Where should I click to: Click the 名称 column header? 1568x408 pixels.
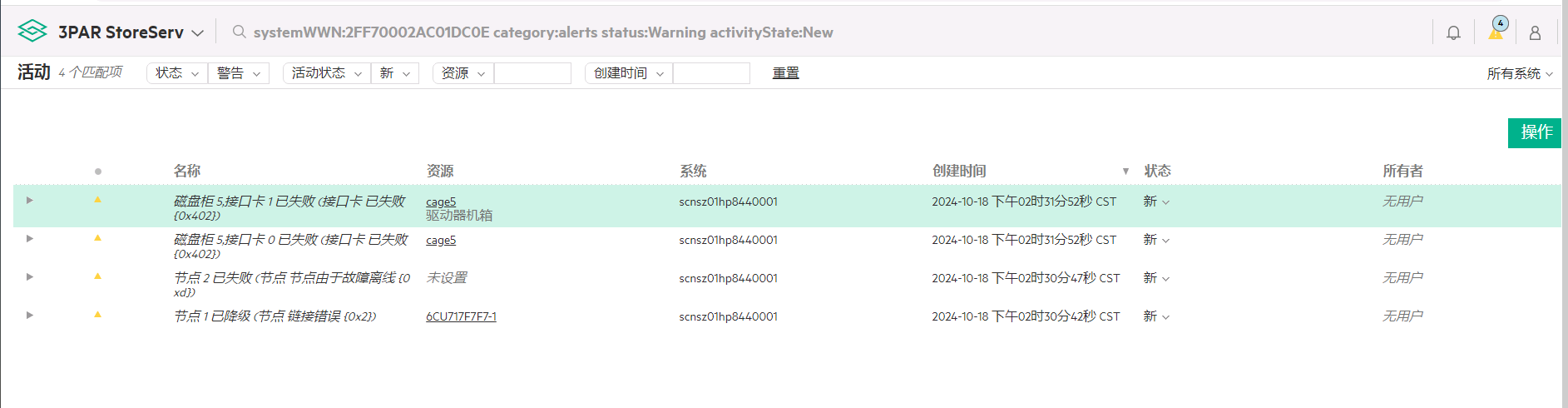click(x=187, y=171)
